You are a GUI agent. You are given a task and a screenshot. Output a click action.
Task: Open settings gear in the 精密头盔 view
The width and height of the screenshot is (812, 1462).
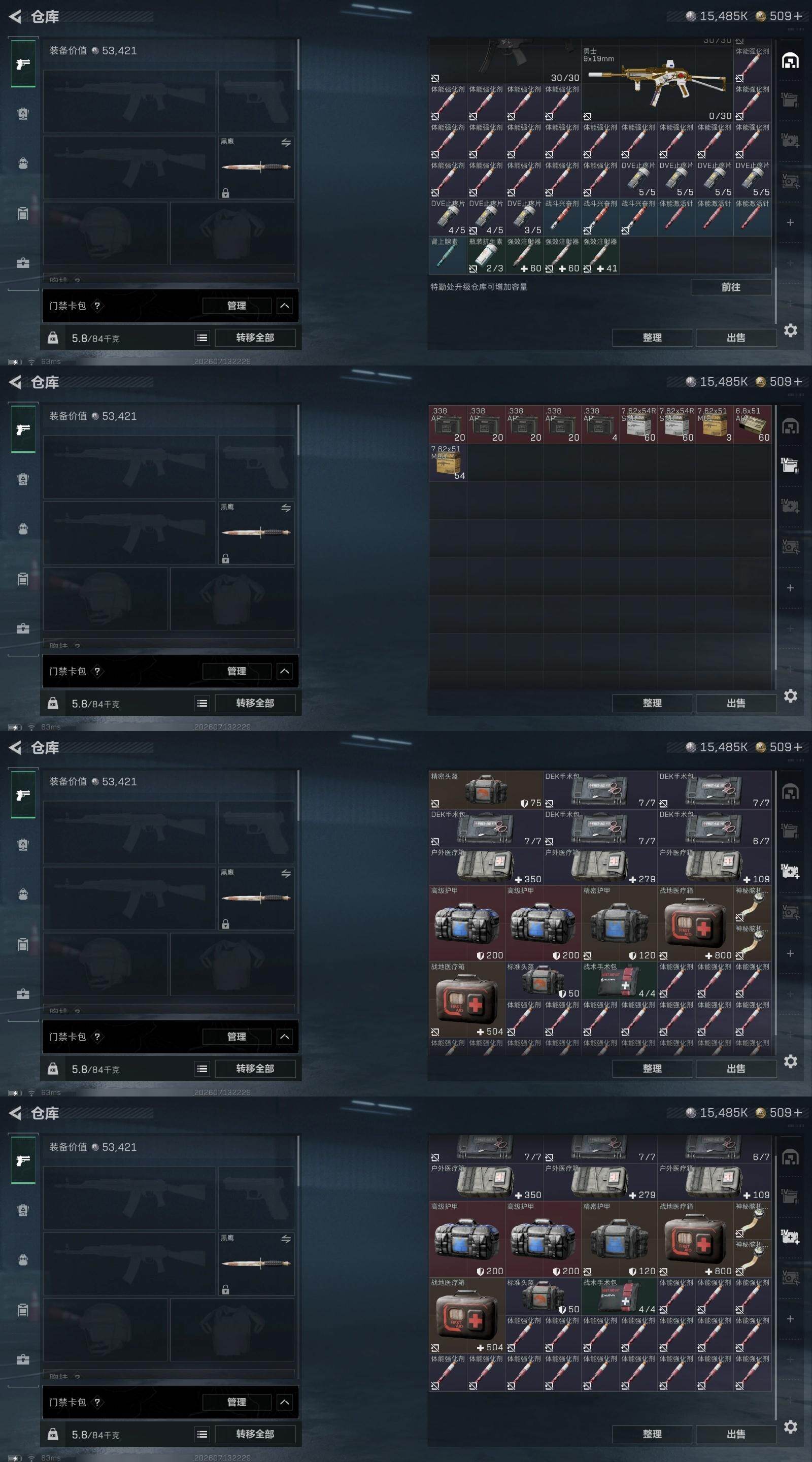point(791,1061)
